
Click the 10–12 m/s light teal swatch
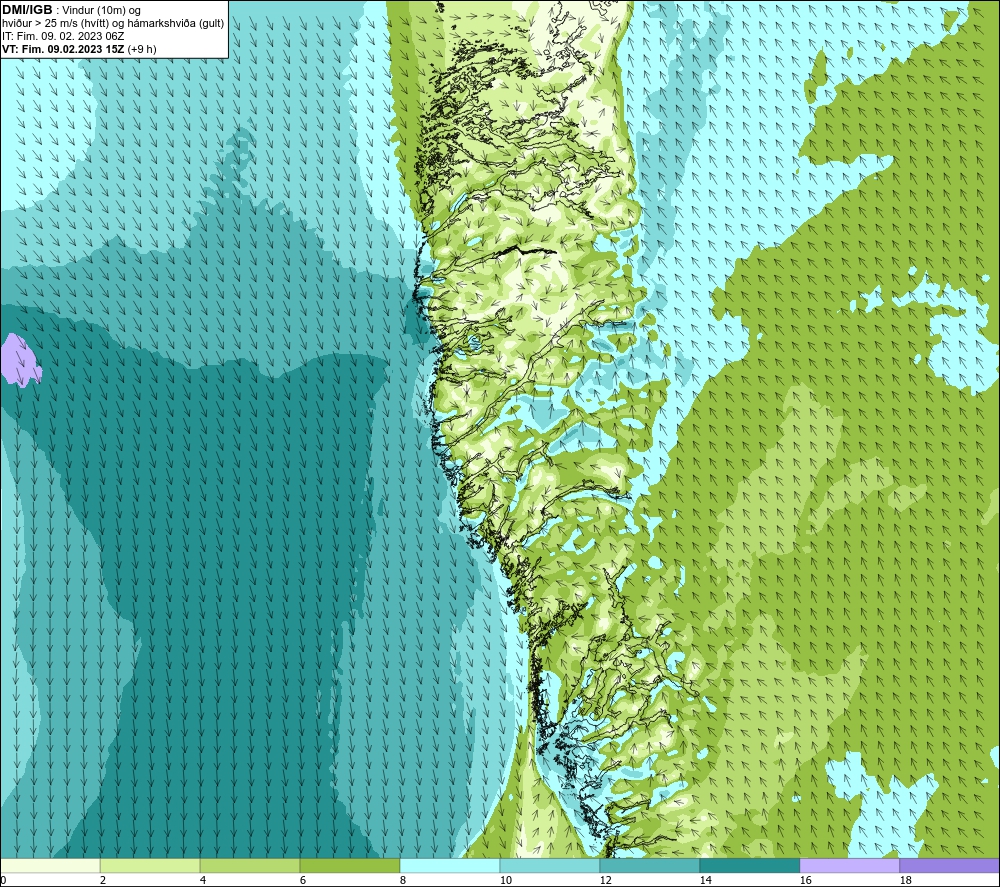tap(550, 866)
